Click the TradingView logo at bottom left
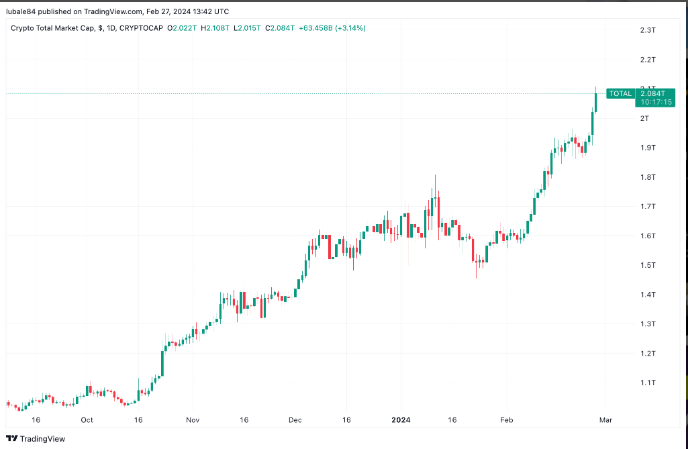Screen dimensions: 688x449 point(36,438)
